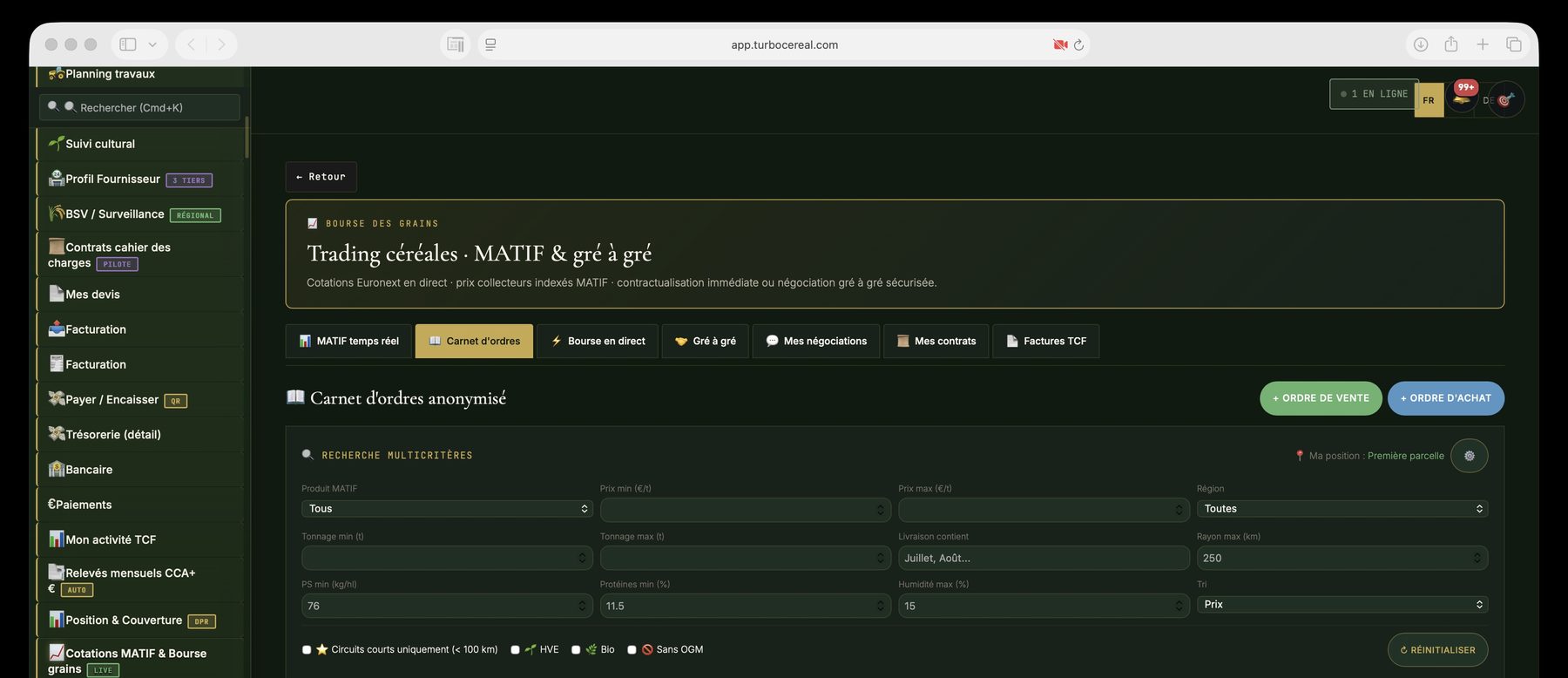
Task: Click the Safari page reload icon
Action: [x=1078, y=44]
